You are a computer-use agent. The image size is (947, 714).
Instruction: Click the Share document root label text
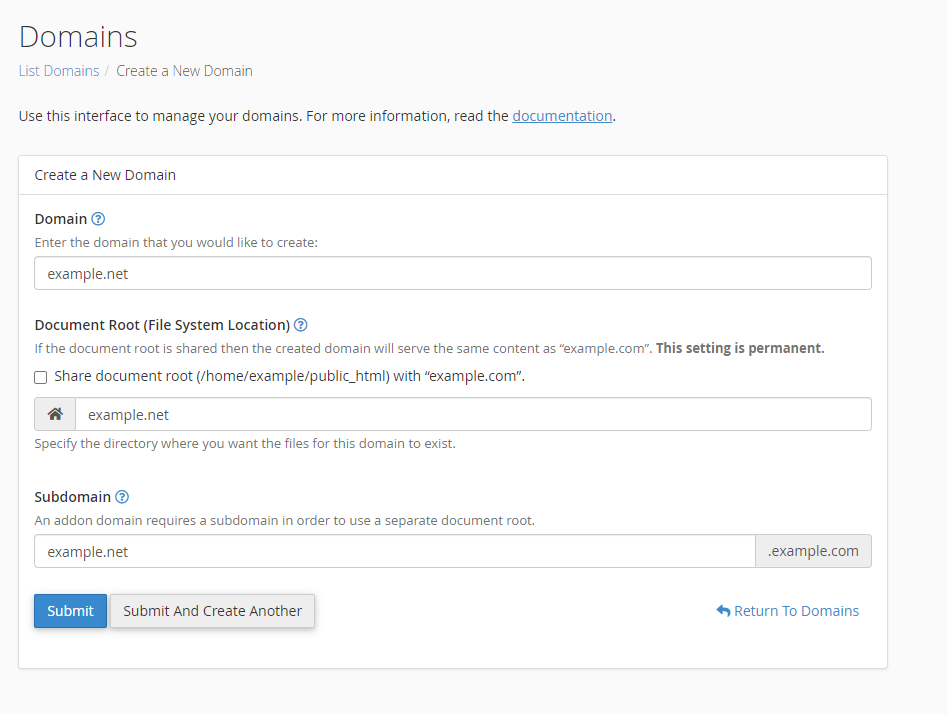tap(289, 376)
